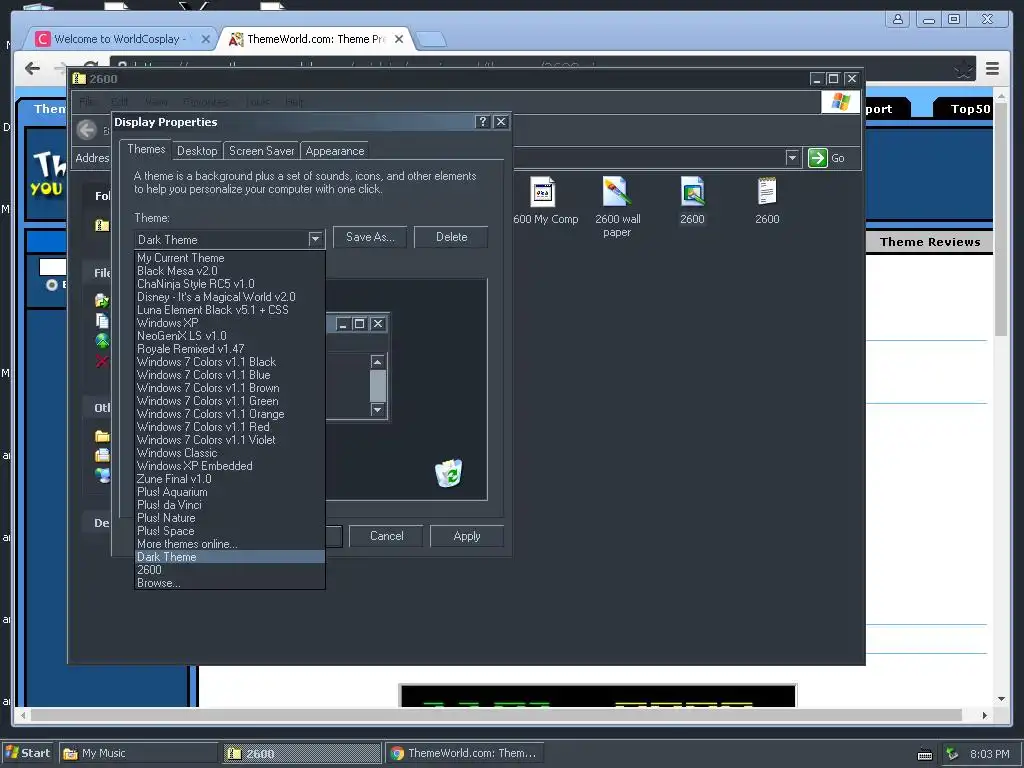Image resolution: width=1024 pixels, height=768 pixels.
Task: Choose 'Windows Classic' from theme list
Action: (x=230, y=453)
